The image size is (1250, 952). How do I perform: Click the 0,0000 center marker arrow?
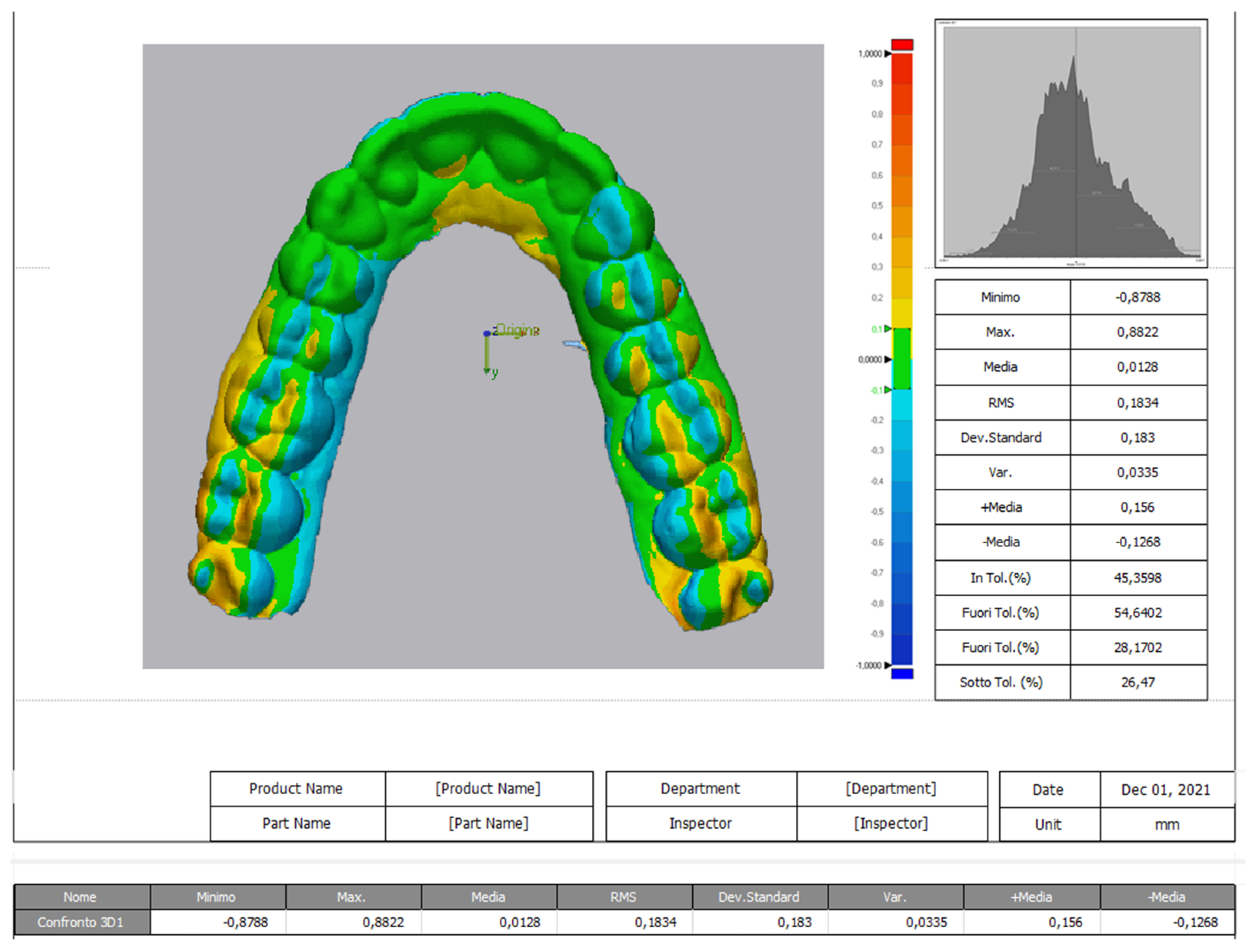(x=888, y=359)
